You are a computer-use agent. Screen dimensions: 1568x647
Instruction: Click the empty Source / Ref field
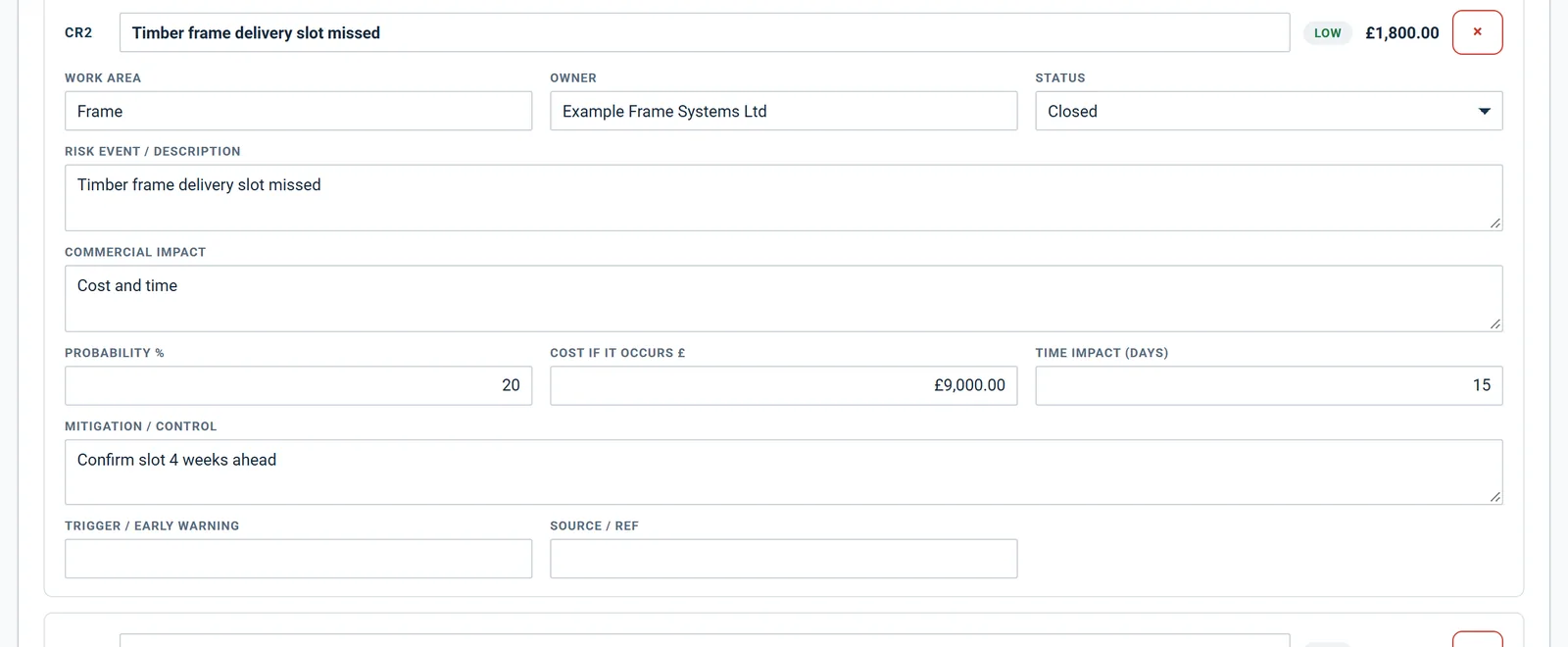783,559
